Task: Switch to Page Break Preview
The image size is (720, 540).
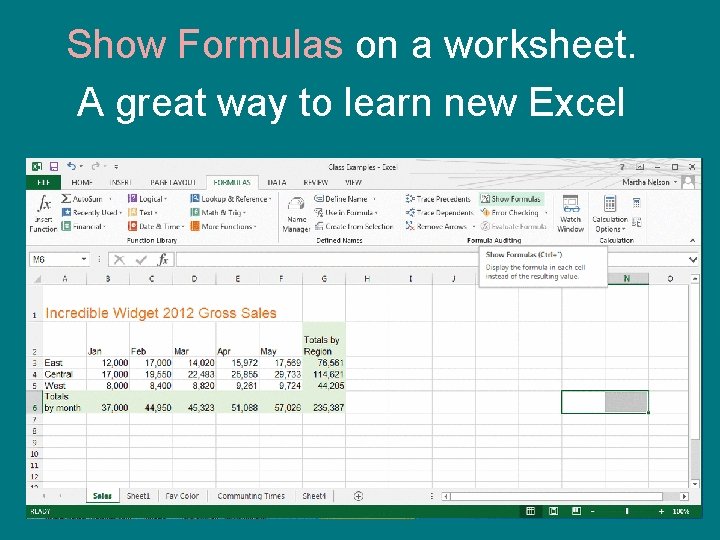Action: (x=576, y=511)
